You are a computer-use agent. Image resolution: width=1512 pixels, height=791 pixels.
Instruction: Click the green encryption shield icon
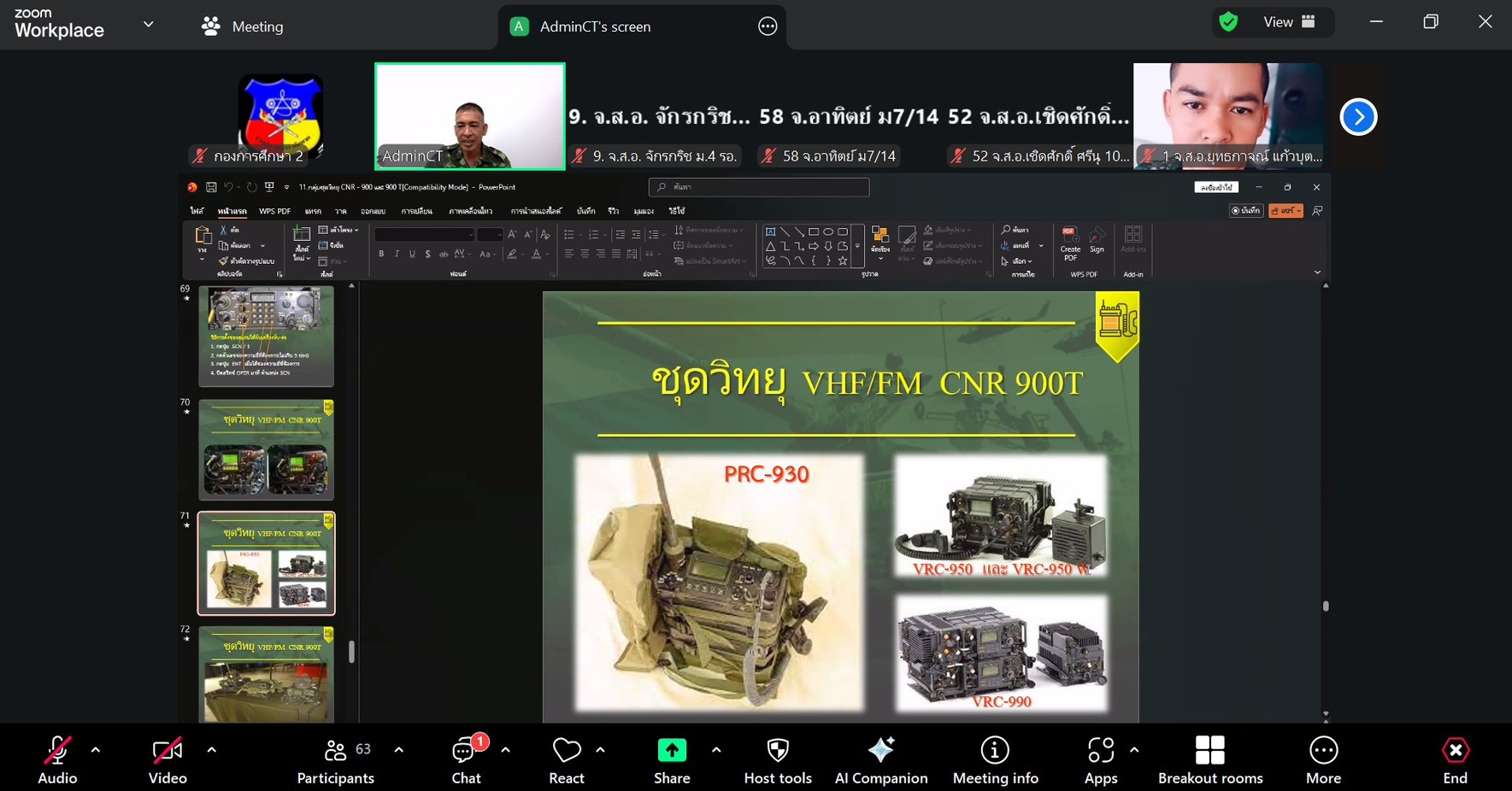tap(1228, 22)
